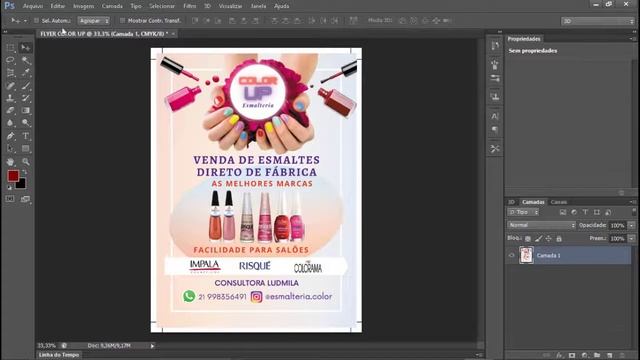Switch to the Canais tab
Viewport: 640px width, 360px height.
[558, 202]
